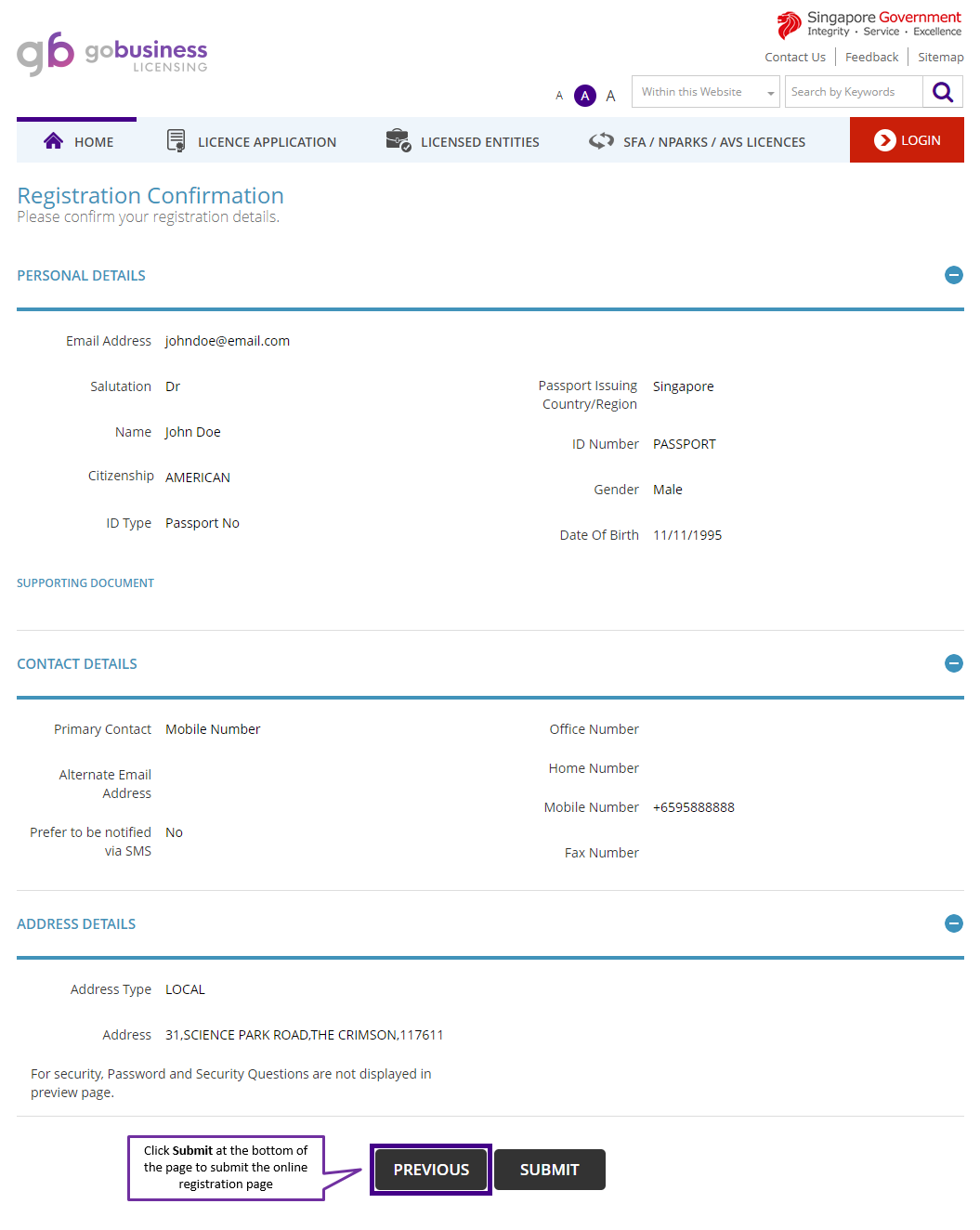Click the Licence Application document icon
Viewport: 980px width, 1230px height.
[176, 141]
